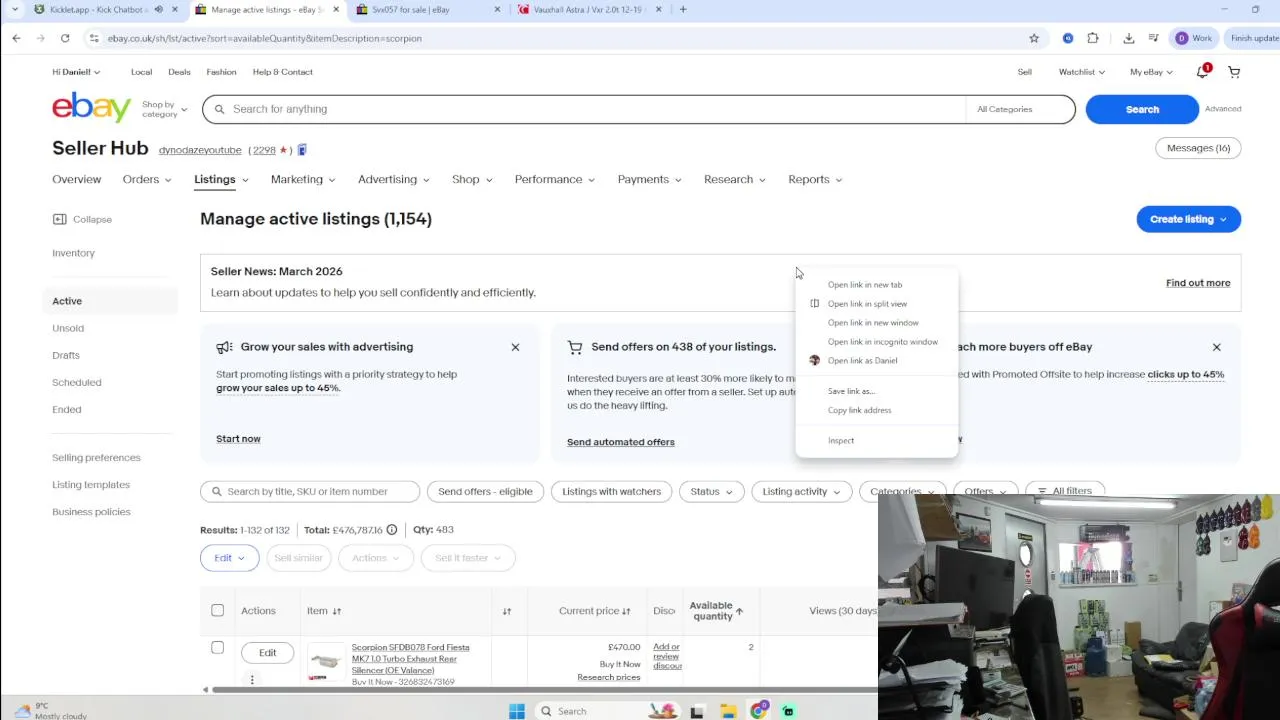This screenshot has height=720, width=1280.
Task: Bookmark this page with the star icon
Action: pos(1034,38)
